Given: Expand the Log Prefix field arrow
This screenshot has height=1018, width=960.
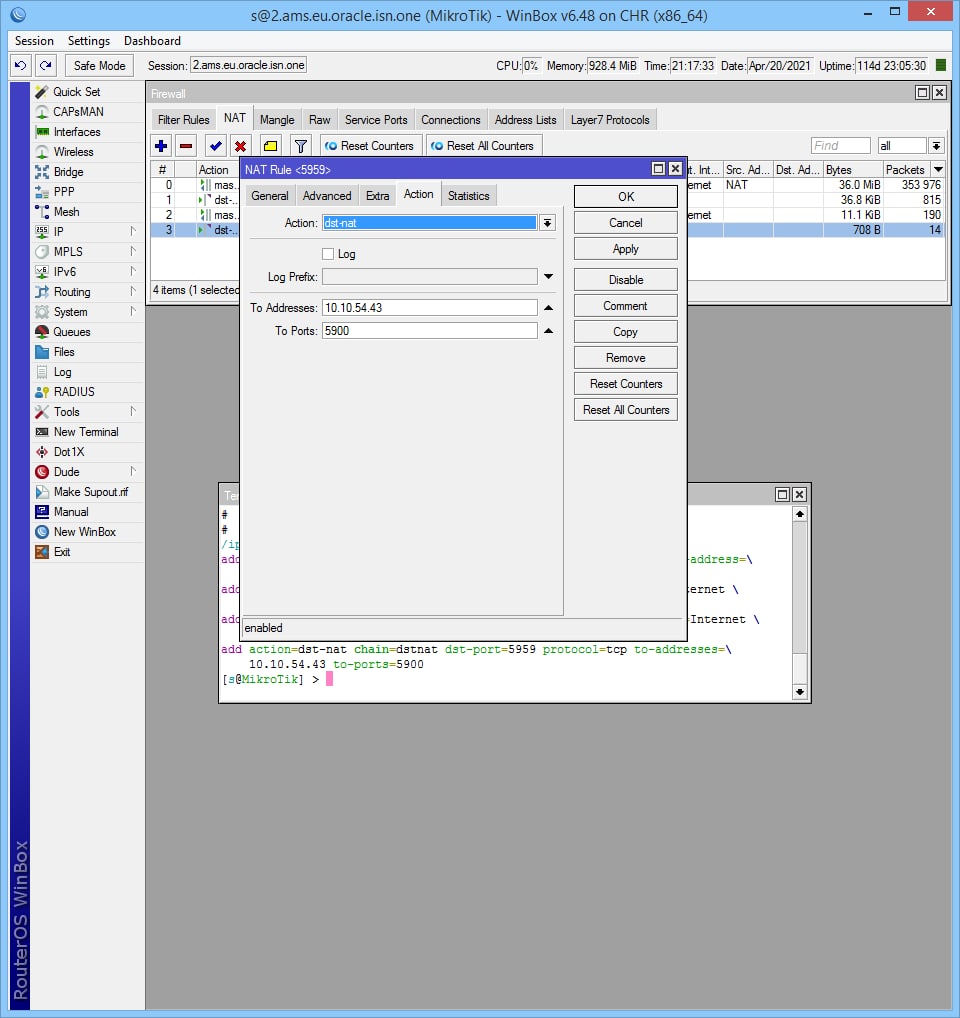Looking at the screenshot, I should 548,277.
